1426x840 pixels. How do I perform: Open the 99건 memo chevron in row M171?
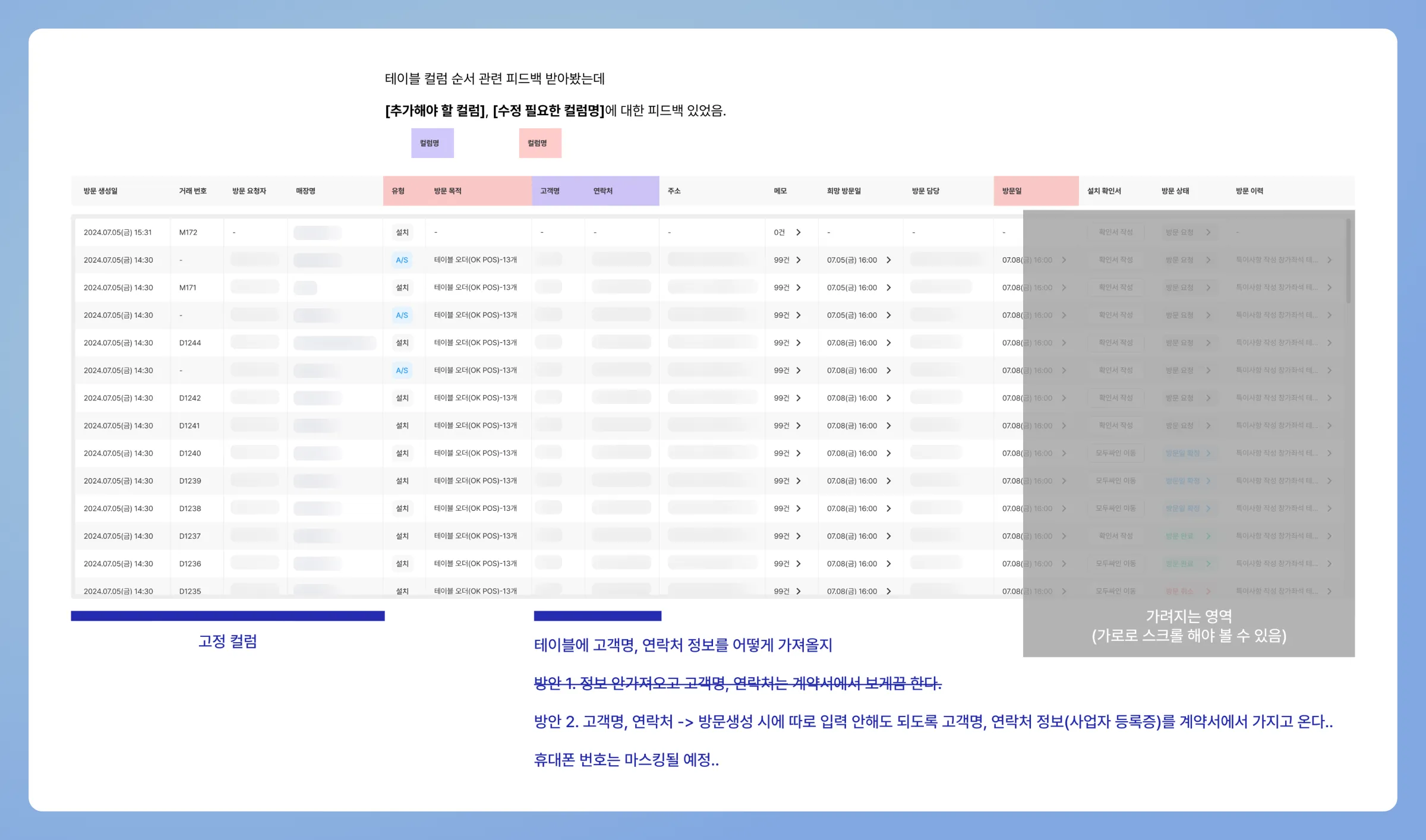pos(798,288)
